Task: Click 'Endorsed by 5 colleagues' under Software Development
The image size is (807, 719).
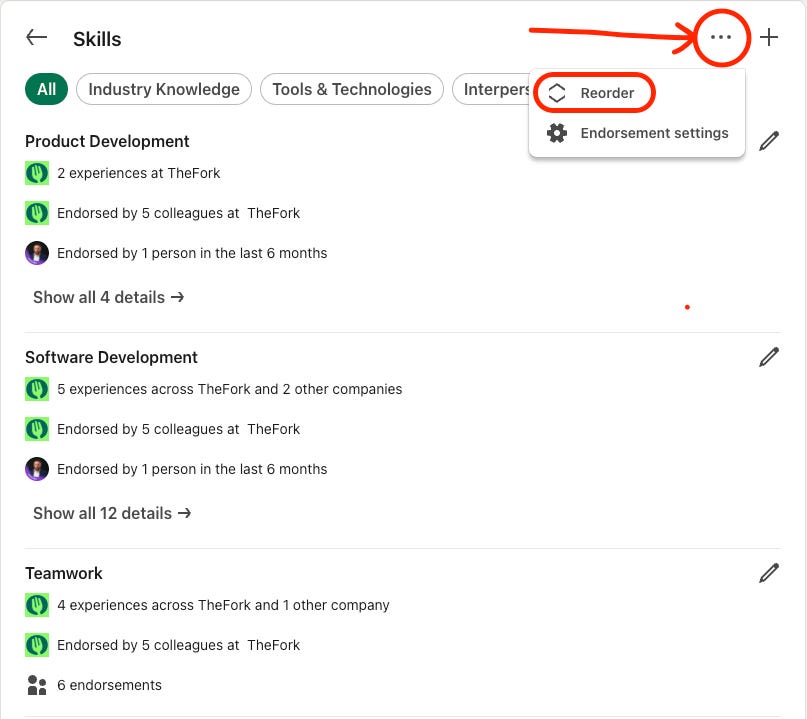Action: (178, 429)
